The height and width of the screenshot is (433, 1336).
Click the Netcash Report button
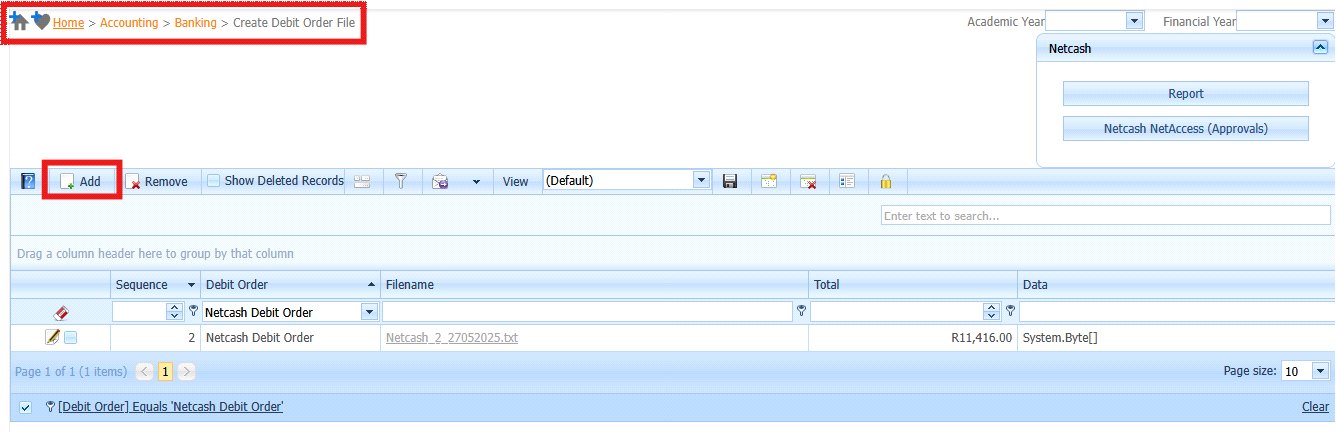coord(1186,93)
